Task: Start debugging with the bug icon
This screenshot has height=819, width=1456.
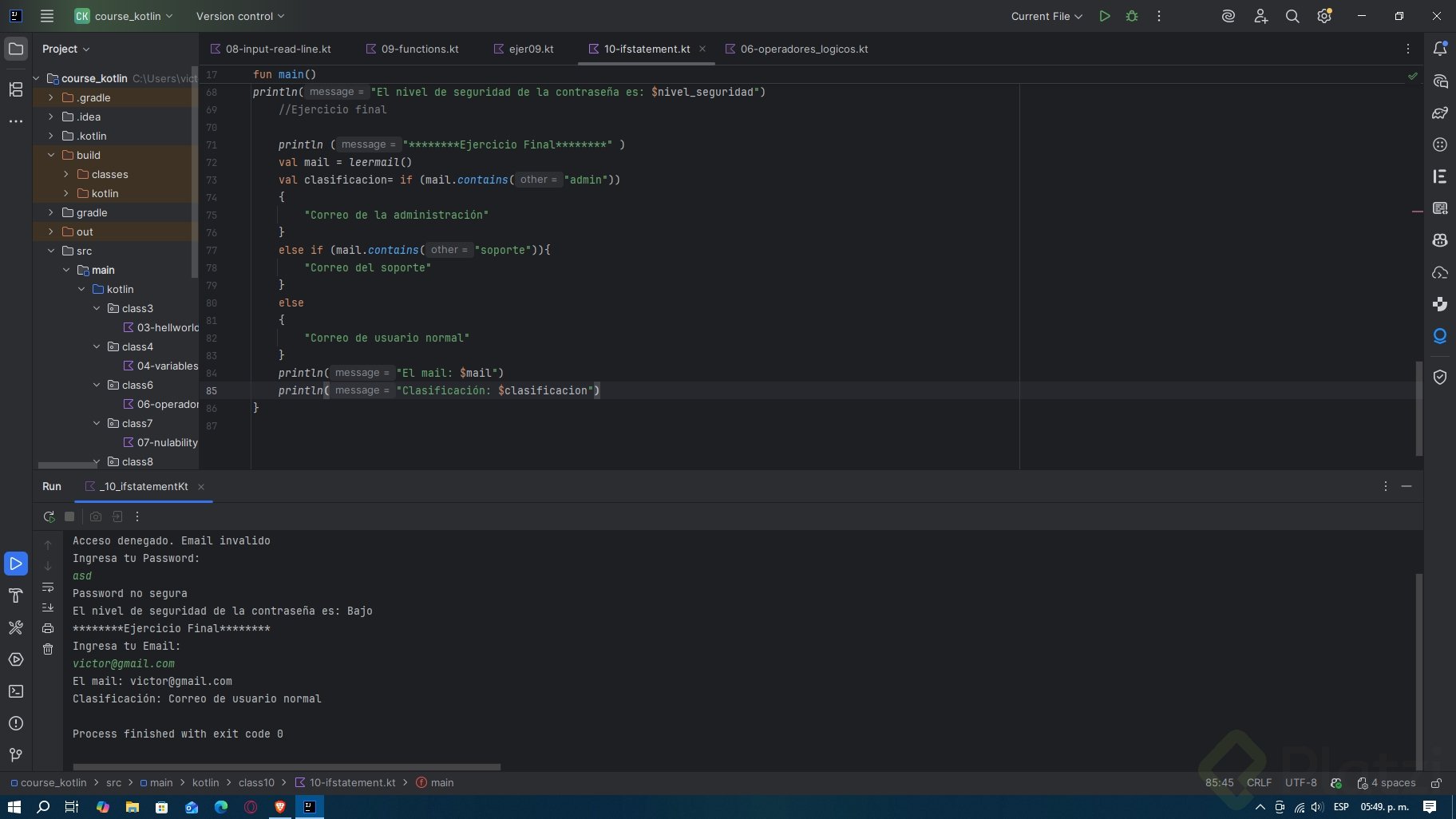Action: (1132, 16)
